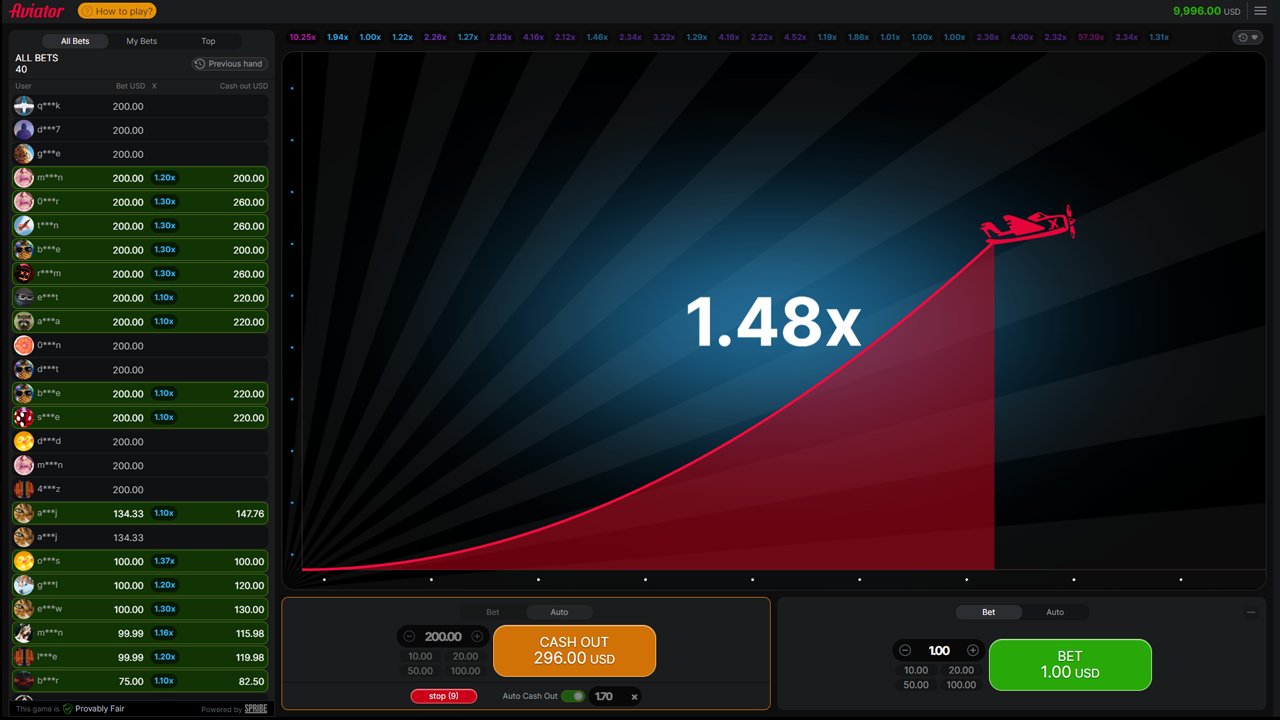Click avatar of user g***e
Viewport: 1280px width, 720px height.
tap(24, 154)
